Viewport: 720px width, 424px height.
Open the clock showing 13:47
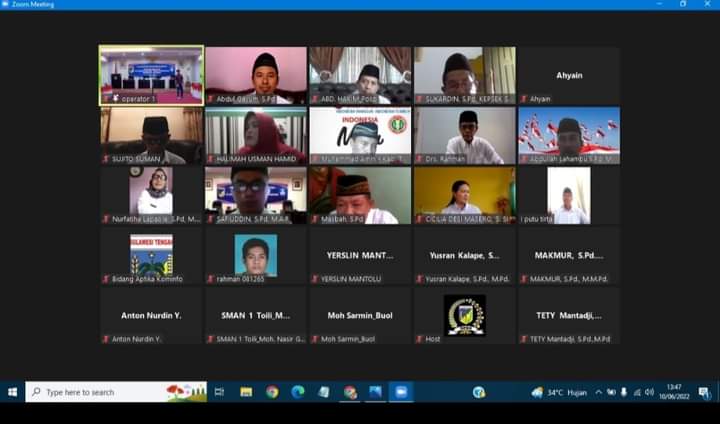point(675,392)
